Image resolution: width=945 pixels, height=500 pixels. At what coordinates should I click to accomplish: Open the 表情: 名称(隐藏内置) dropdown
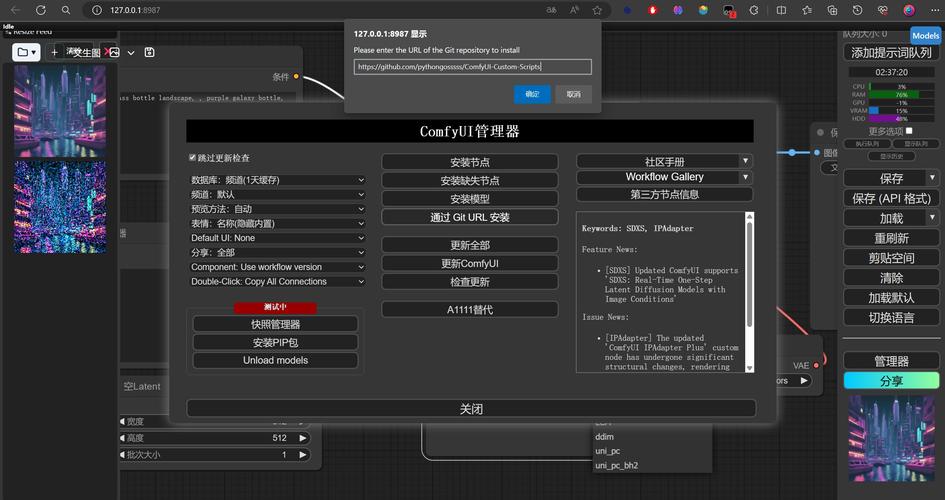(x=277, y=223)
